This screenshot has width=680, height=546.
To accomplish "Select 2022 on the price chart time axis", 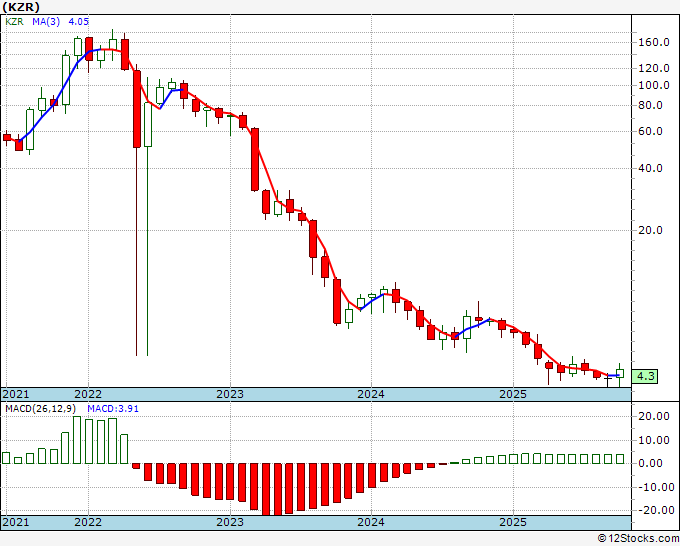I will tap(88, 394).
